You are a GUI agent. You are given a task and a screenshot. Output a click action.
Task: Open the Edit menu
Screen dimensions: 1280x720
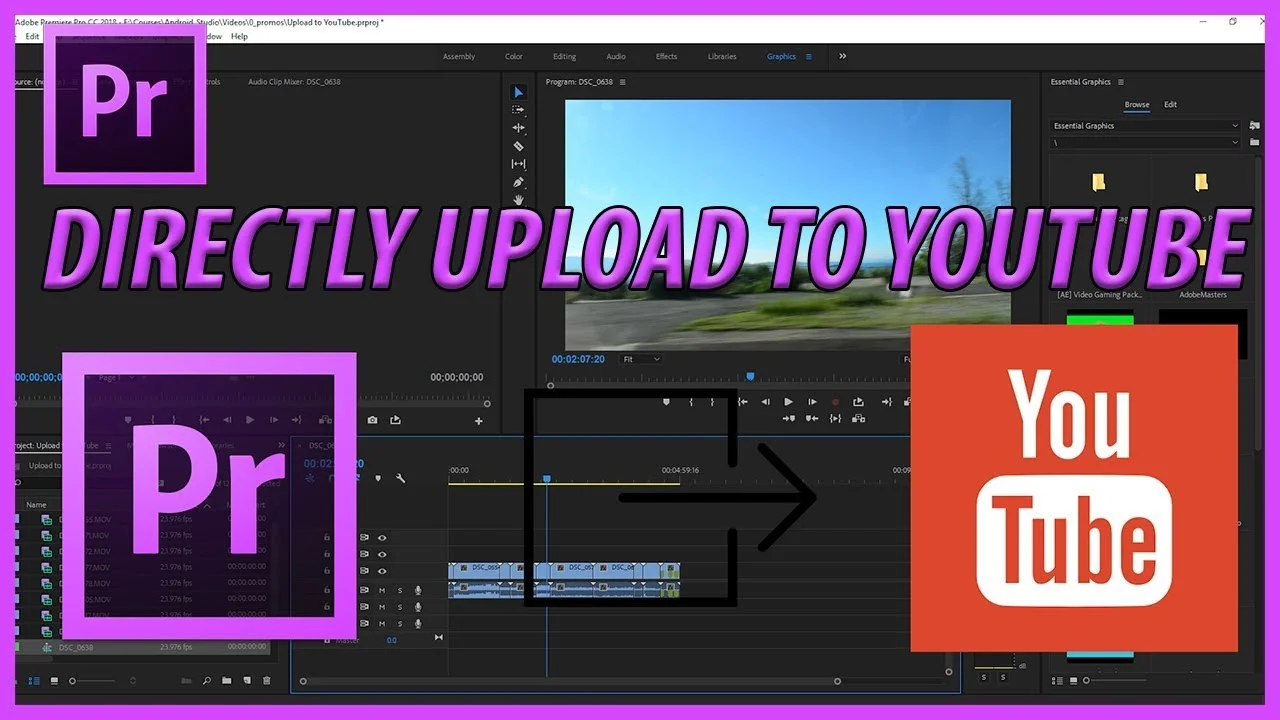32,36
